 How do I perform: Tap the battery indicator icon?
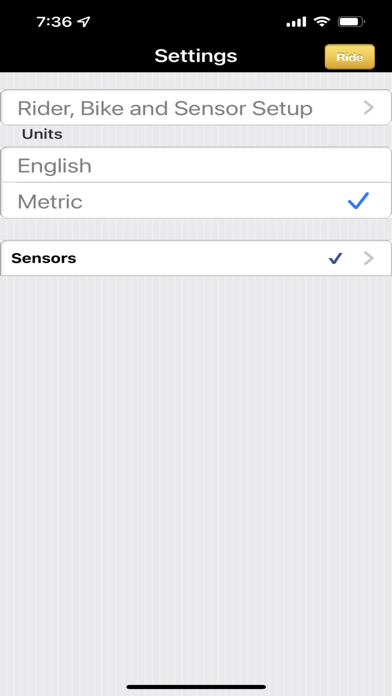click(351, 21)
